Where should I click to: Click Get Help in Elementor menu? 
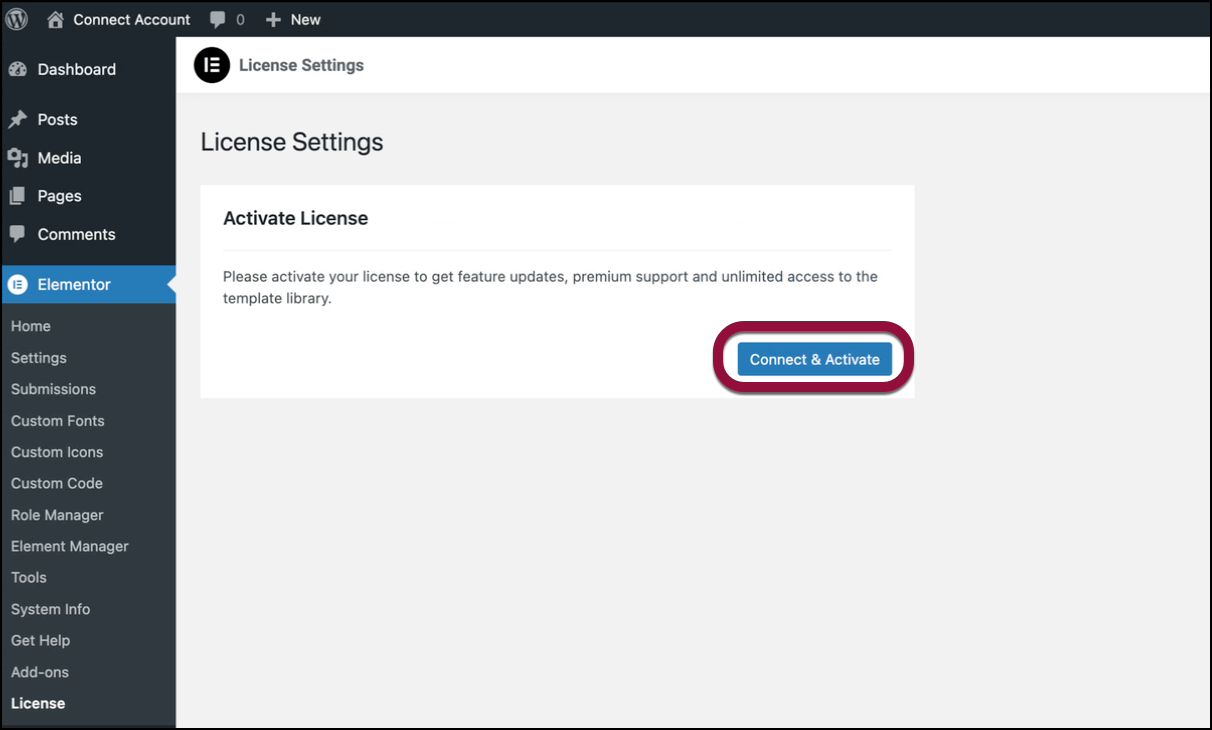[x=40, y=640]
